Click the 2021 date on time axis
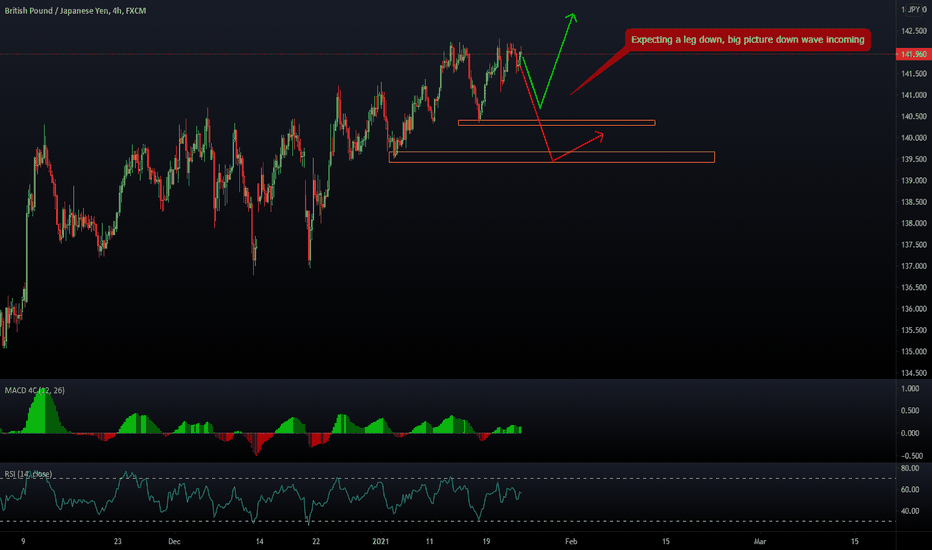Screen dimensions: 932x550 point(380,542)
